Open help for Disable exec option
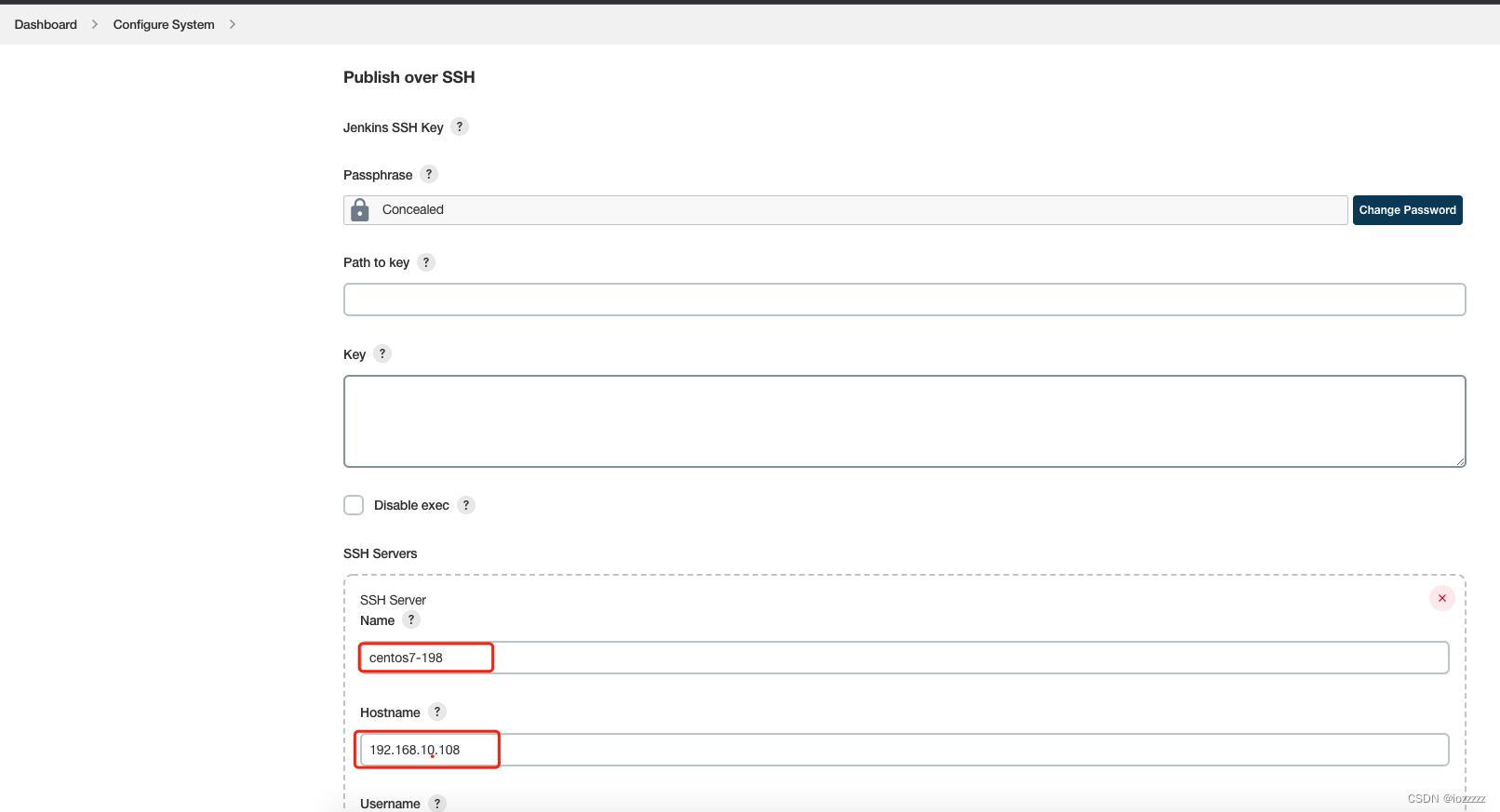The image size is (1500, 812). pyautogui.click(x=466, y=505)
